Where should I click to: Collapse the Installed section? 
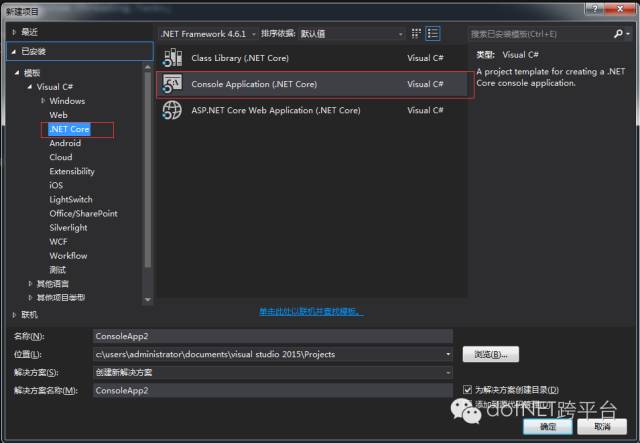pos(14,51)
